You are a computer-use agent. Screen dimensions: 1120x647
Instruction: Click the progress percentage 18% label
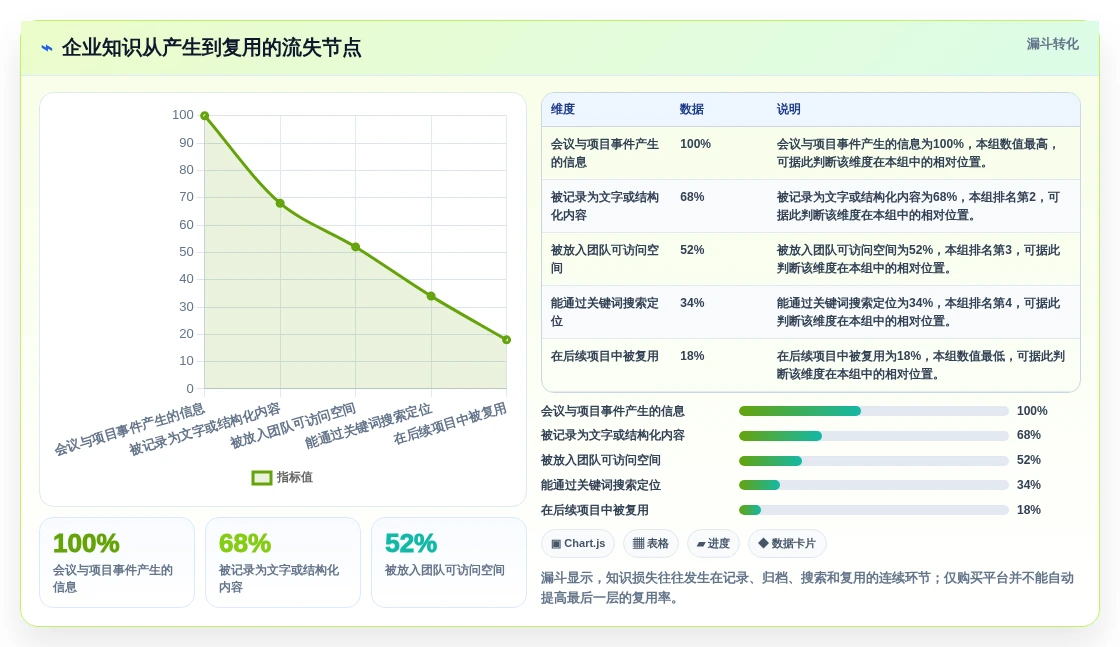(1029, 510)
